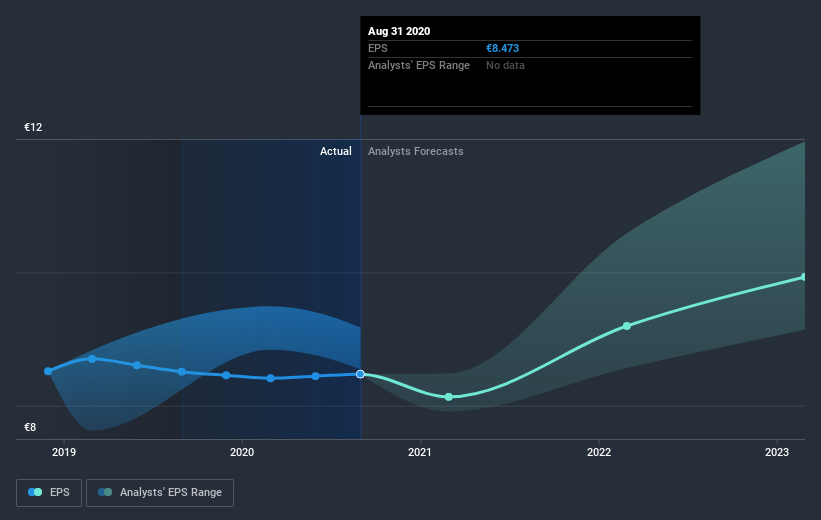Click the 'Analysts Forecasts' section label
Viewport: 821px width, 520px height.
[x=416, y=151]
